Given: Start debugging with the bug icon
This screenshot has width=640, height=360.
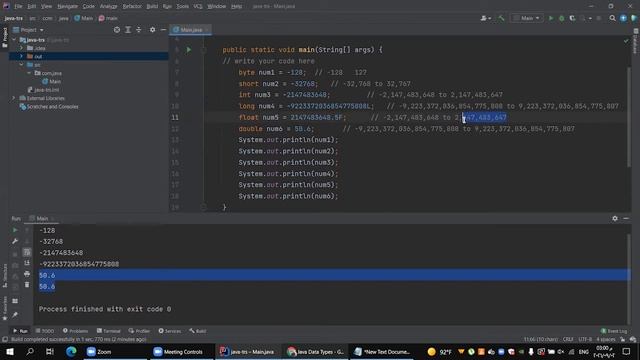Looking at the screenshot, I should [562, 18].
